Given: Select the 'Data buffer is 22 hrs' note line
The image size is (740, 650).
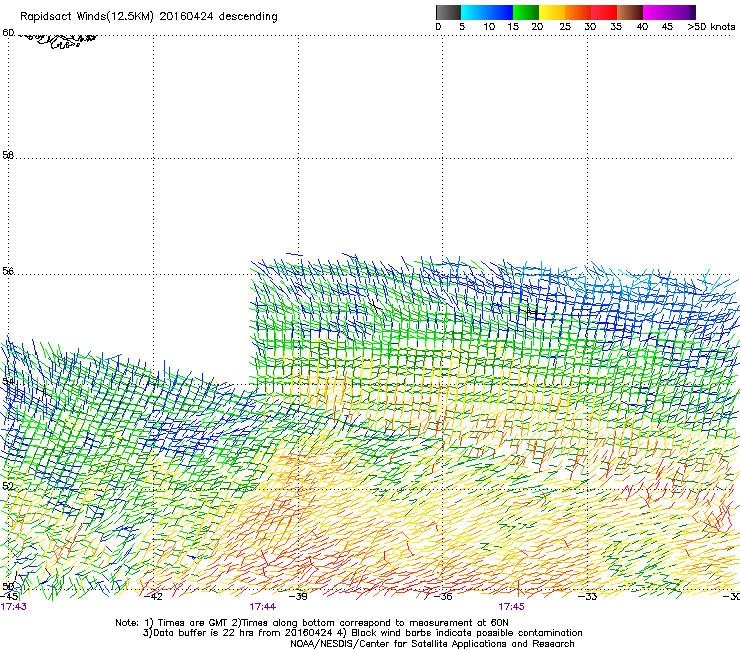Looking at the screenshot, I should click(362, 633).
